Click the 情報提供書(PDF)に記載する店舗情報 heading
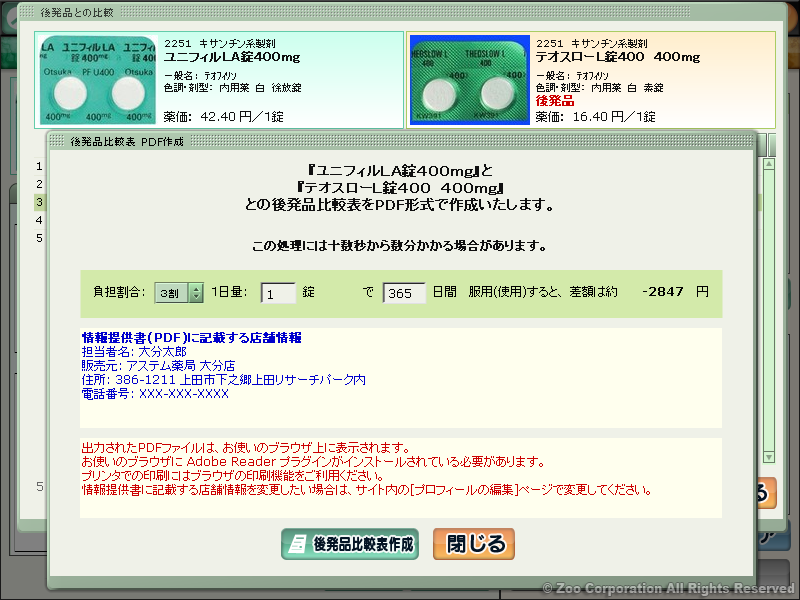 (191, 338)
